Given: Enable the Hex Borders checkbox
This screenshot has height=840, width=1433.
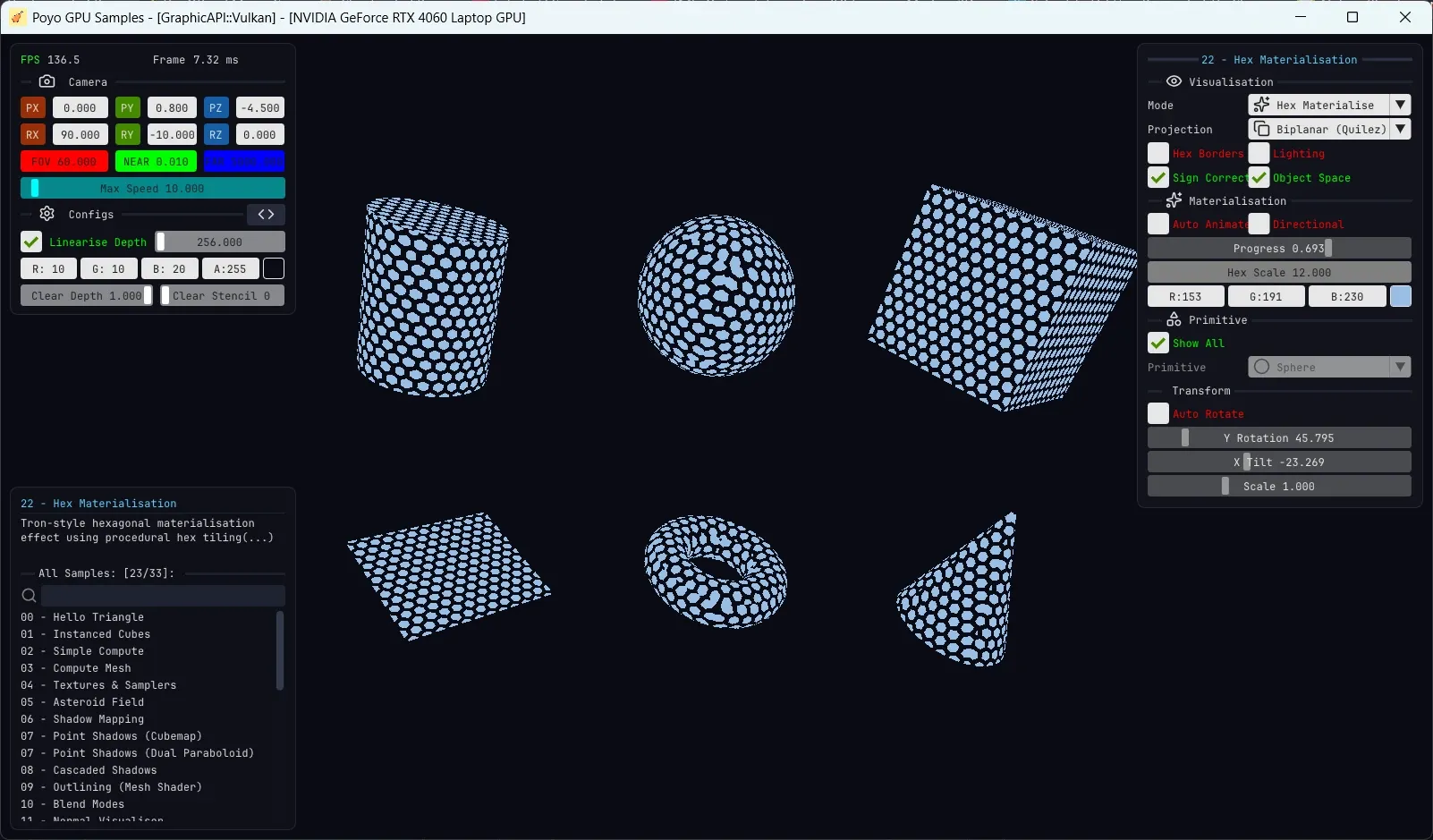Looking at the screenshot, I should point(1158,153).
